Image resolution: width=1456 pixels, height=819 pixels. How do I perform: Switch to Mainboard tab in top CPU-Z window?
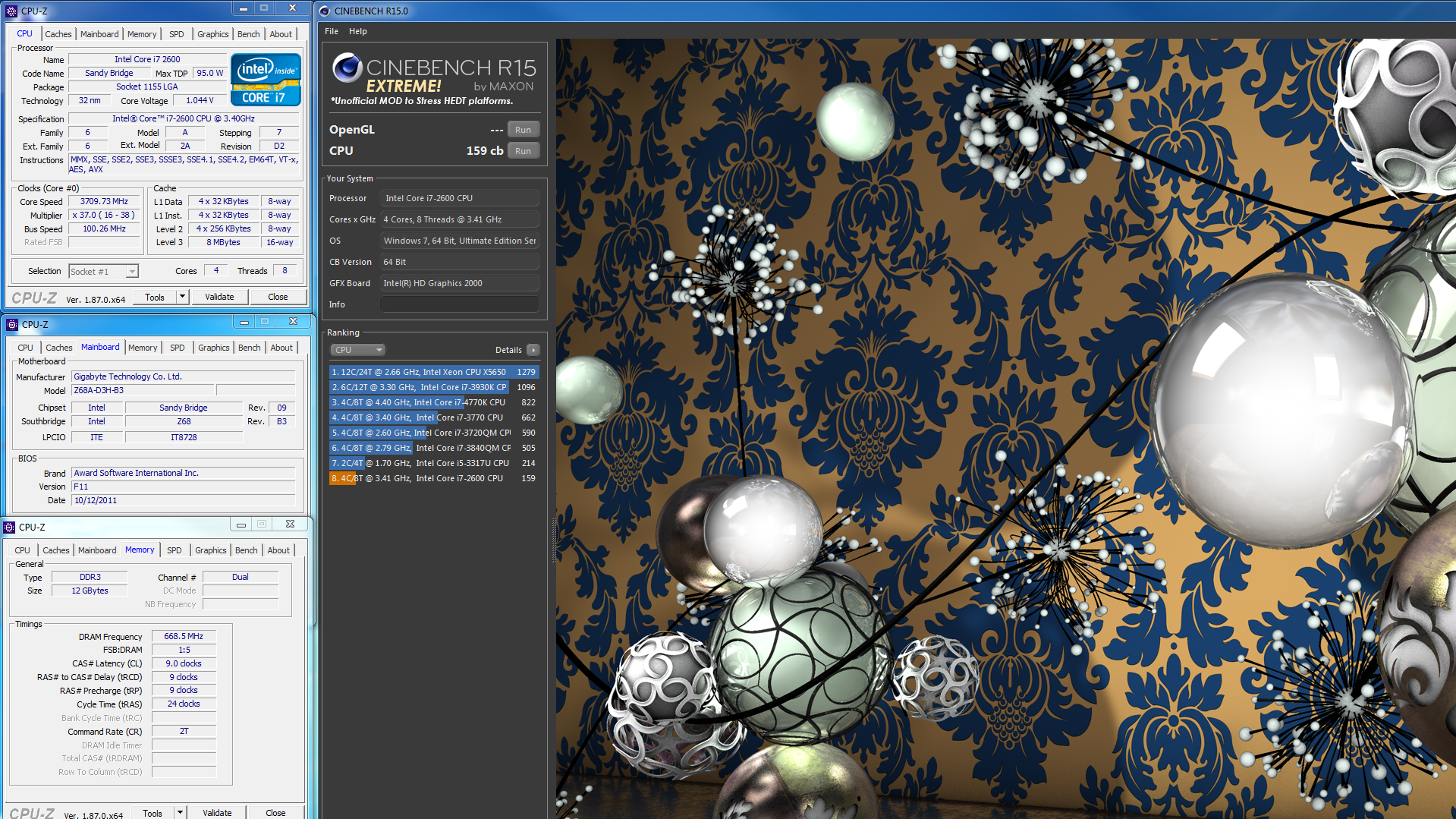[99, 34]
